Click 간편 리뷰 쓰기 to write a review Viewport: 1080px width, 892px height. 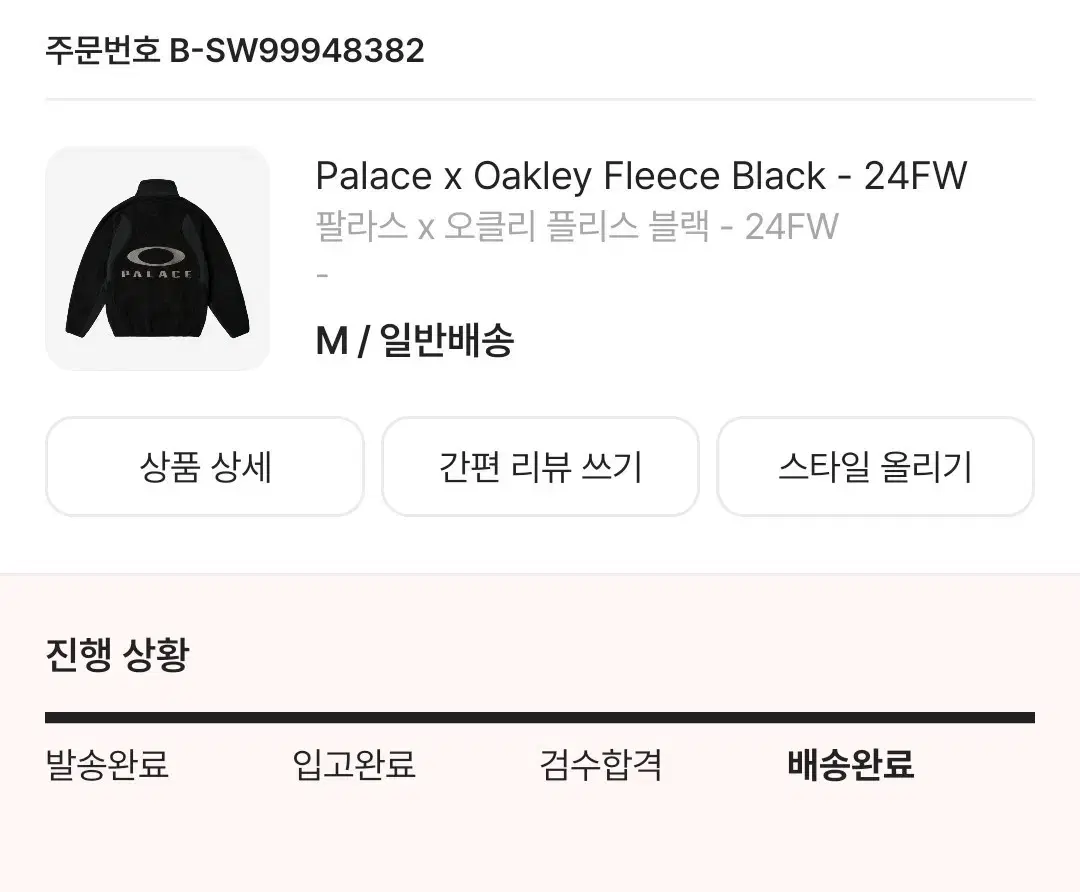point(540,466)
